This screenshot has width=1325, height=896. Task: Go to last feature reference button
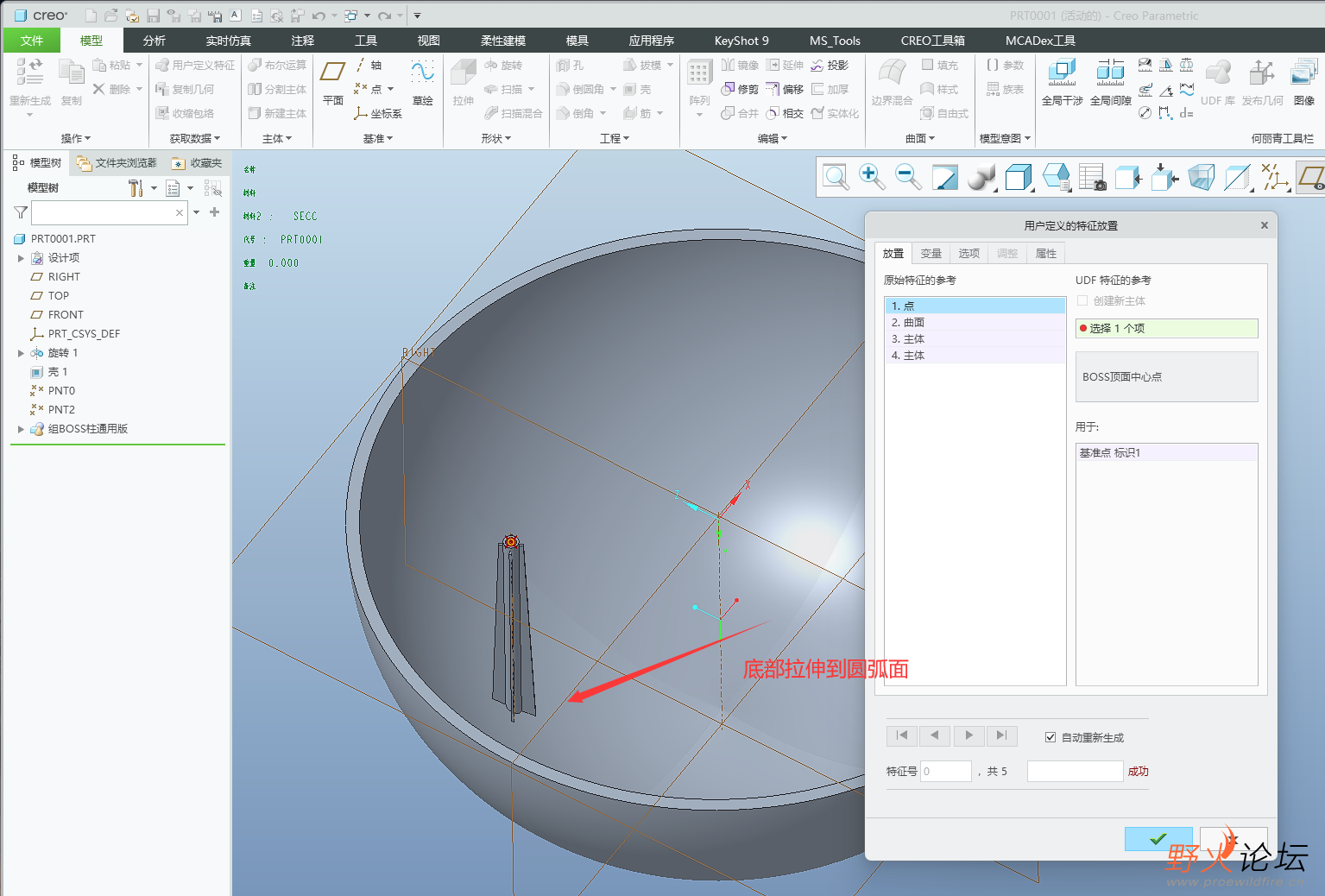coord(1001,735)
